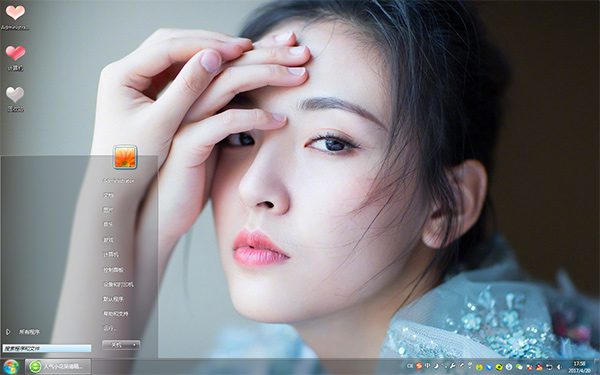Select 运行... in the Start menu
The width and height of the screenshot is (600, 375).
point(109,328)
